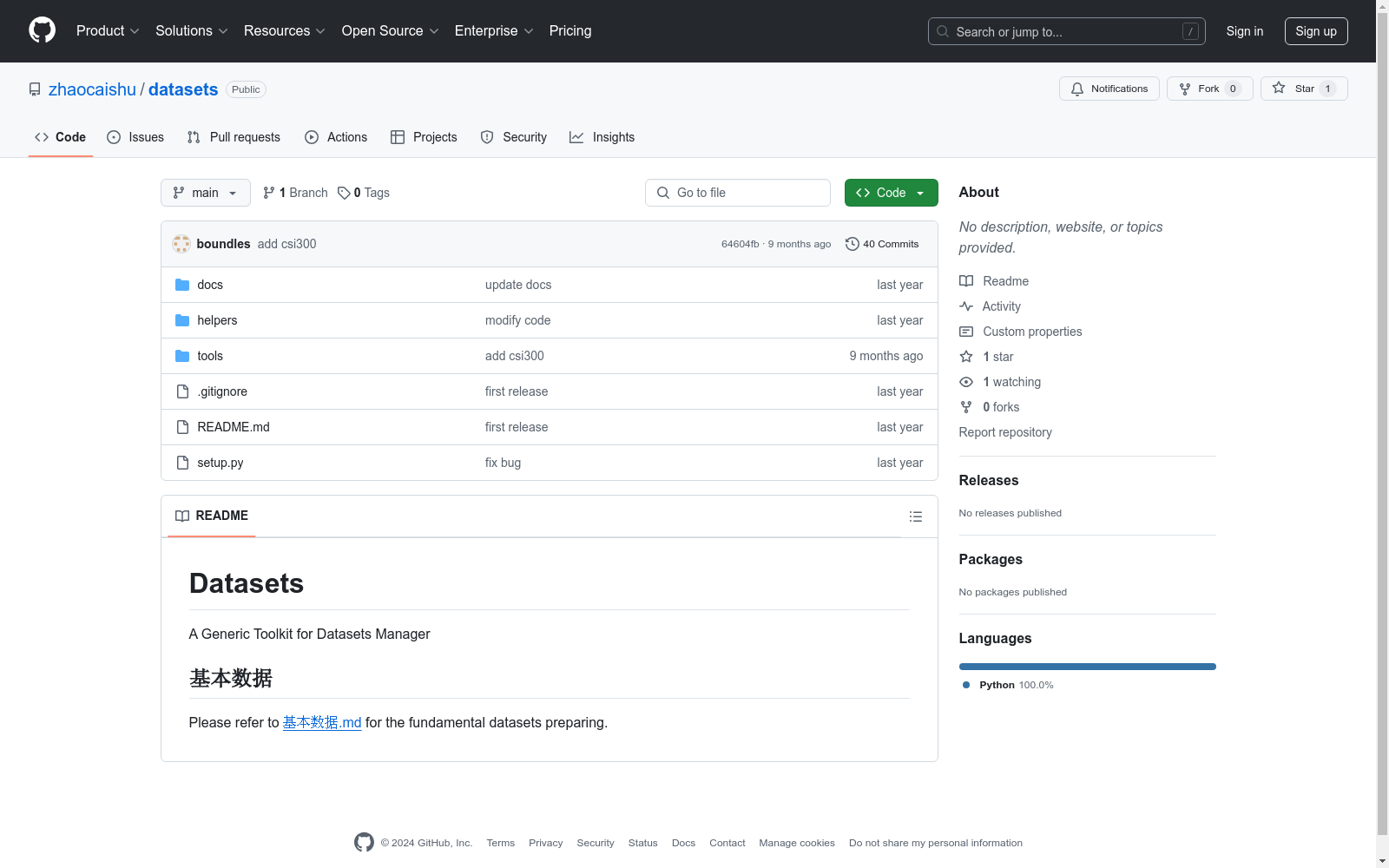Open the Projects tab

coord(424,137)
